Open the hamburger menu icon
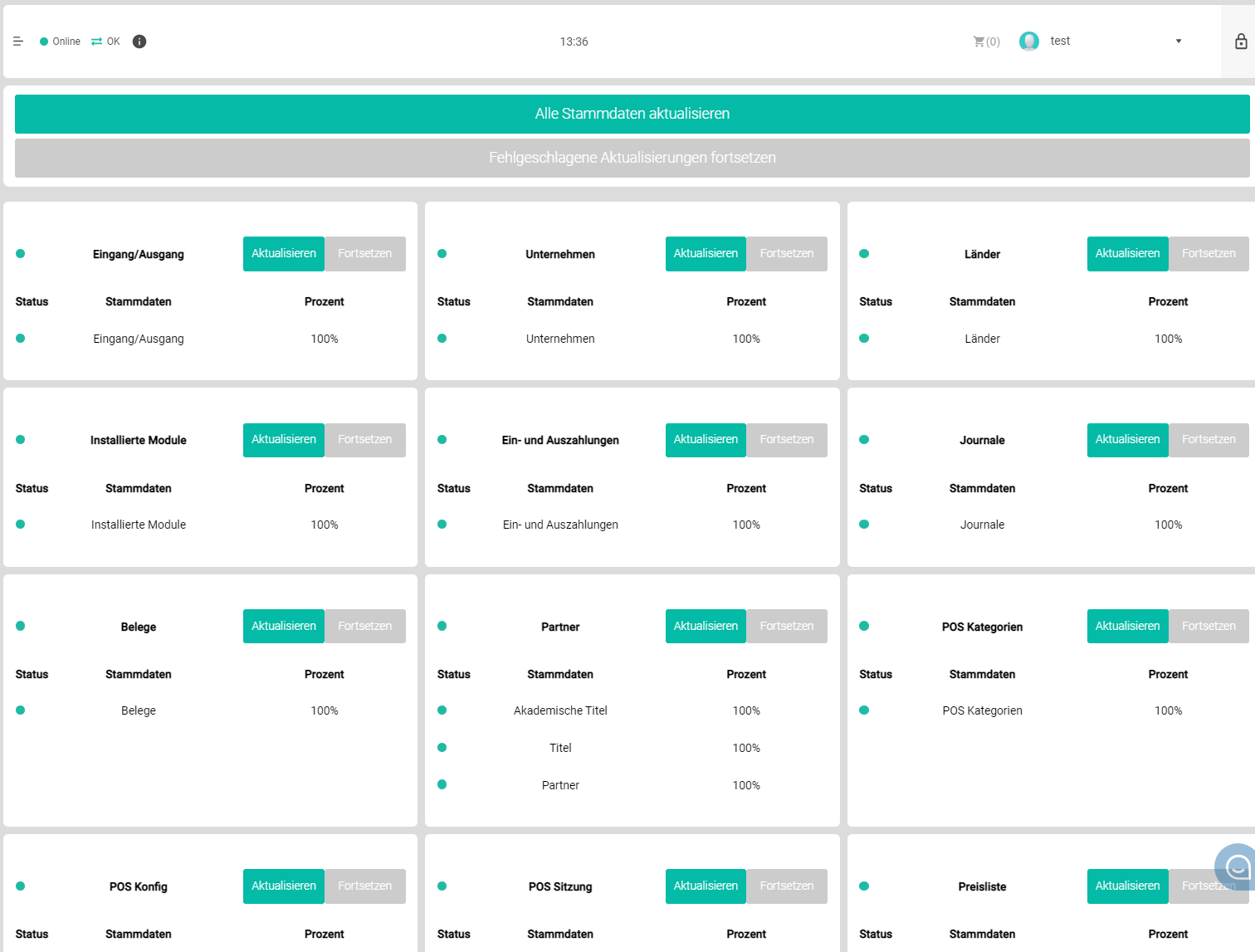 tap(18, 41)
